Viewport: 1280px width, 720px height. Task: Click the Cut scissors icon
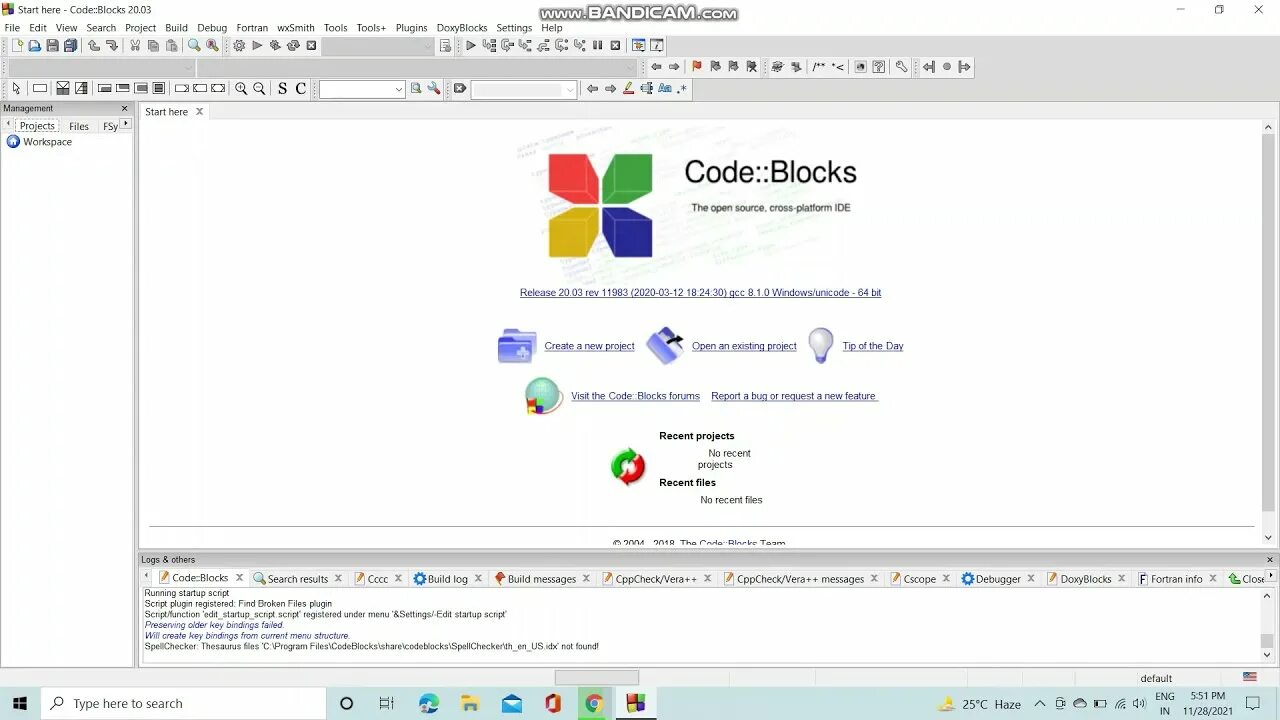[x=135, y=45]
